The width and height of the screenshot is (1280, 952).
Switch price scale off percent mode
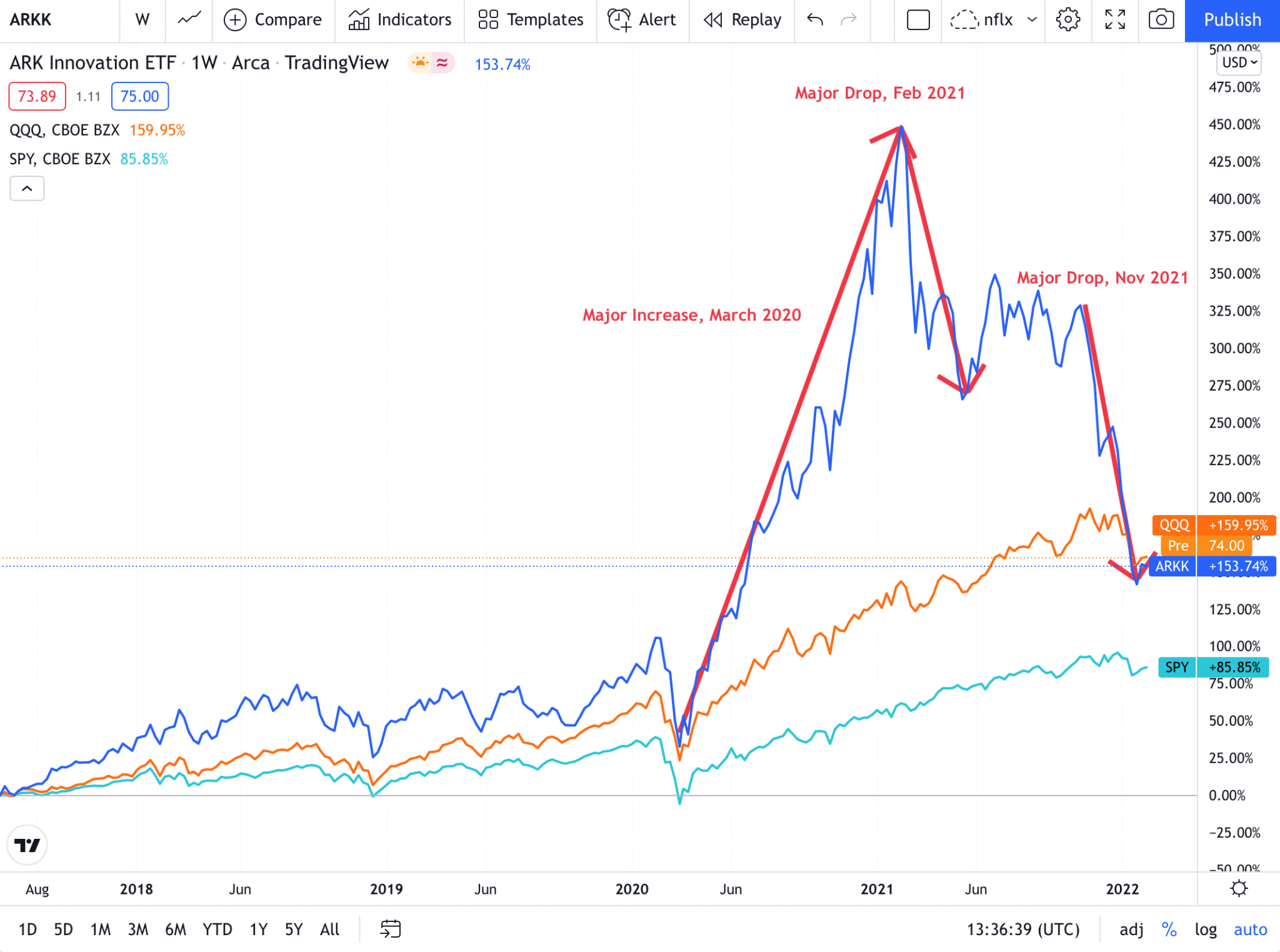pos(1171,929)
